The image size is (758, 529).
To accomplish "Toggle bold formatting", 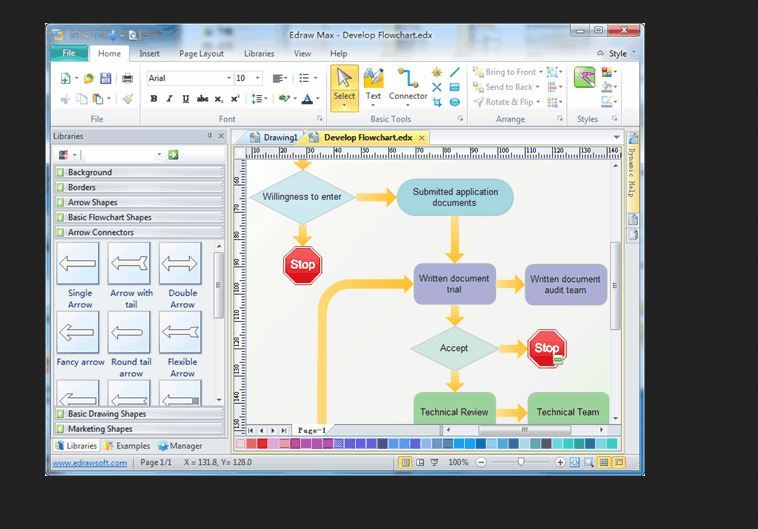I will pos(154,99).
